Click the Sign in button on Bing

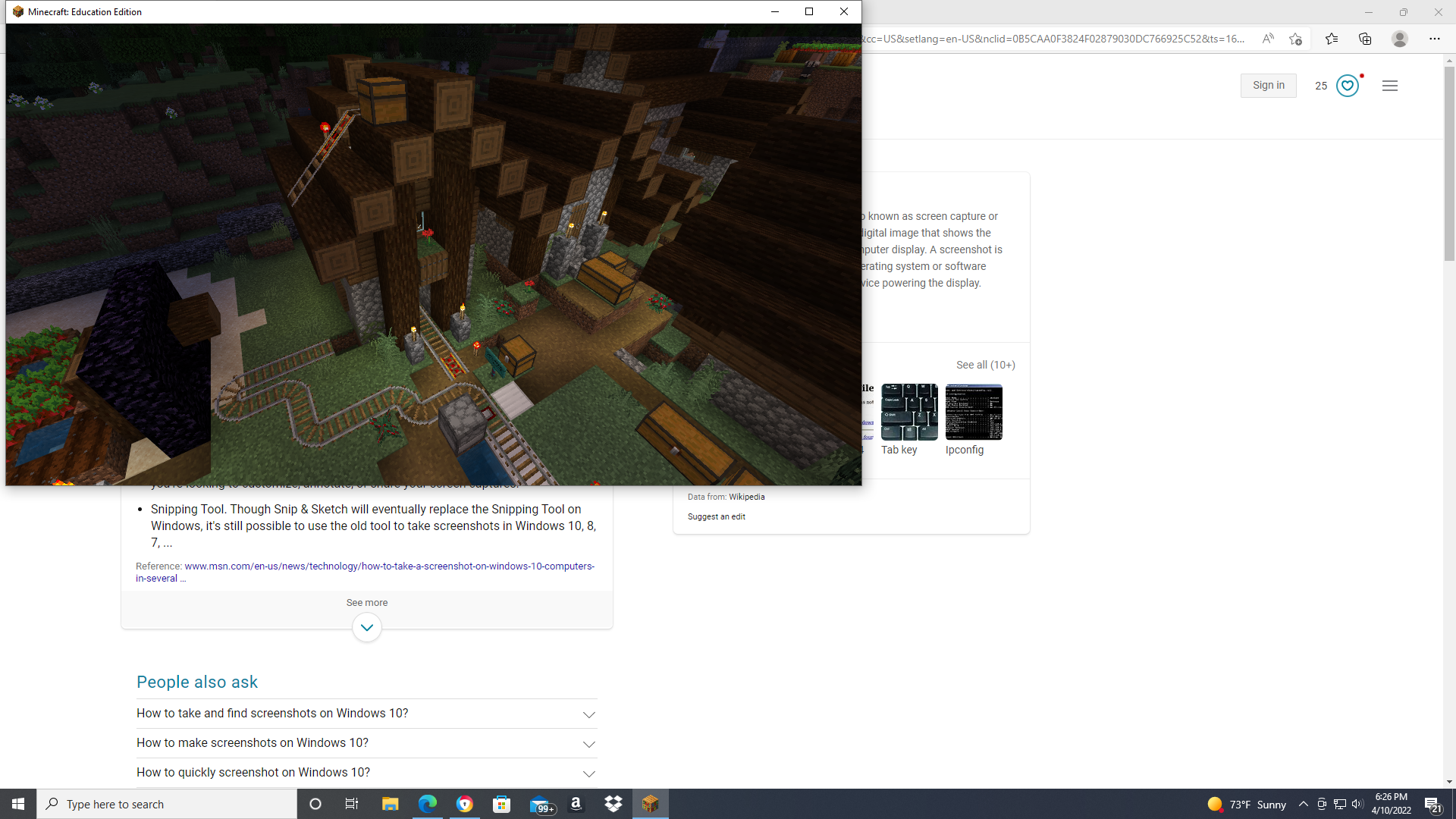pyautogui.click(x=1269, y=86)
